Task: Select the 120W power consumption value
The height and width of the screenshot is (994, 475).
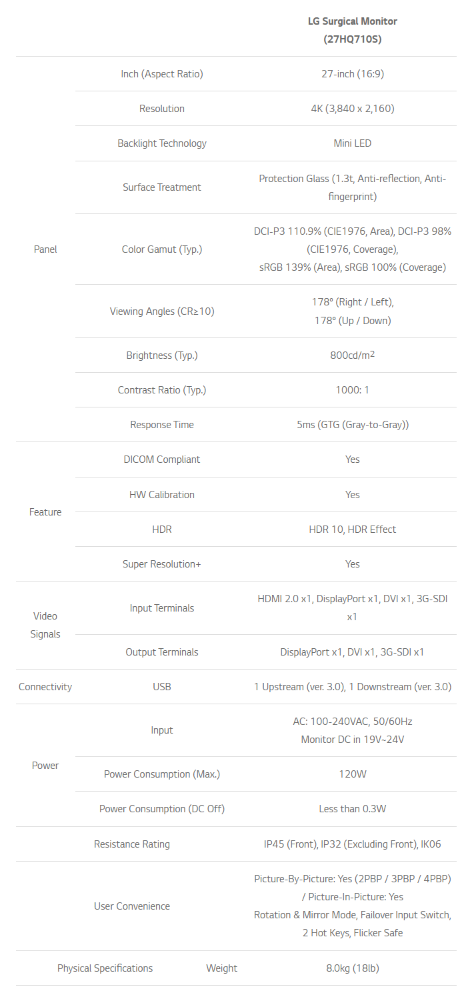Action: pos(353,775)
